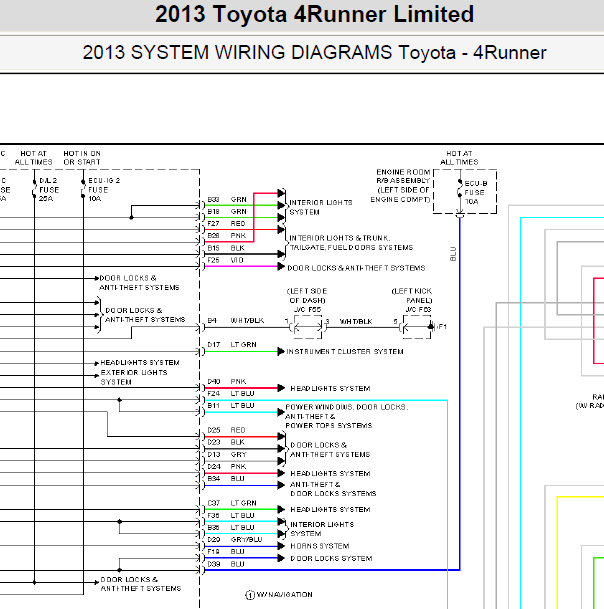Click pin label F27 RED
Screen dimensions: 604x609
tap(226, 223)
